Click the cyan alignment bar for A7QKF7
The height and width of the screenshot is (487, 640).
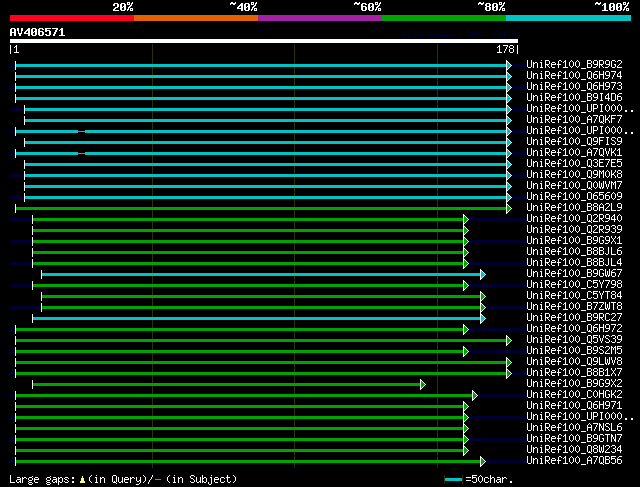[265, 120]
